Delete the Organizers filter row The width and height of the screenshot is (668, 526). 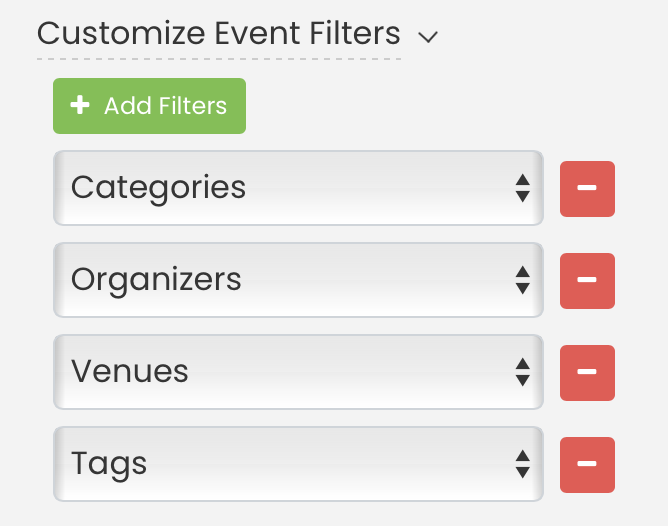click(587, 281)
